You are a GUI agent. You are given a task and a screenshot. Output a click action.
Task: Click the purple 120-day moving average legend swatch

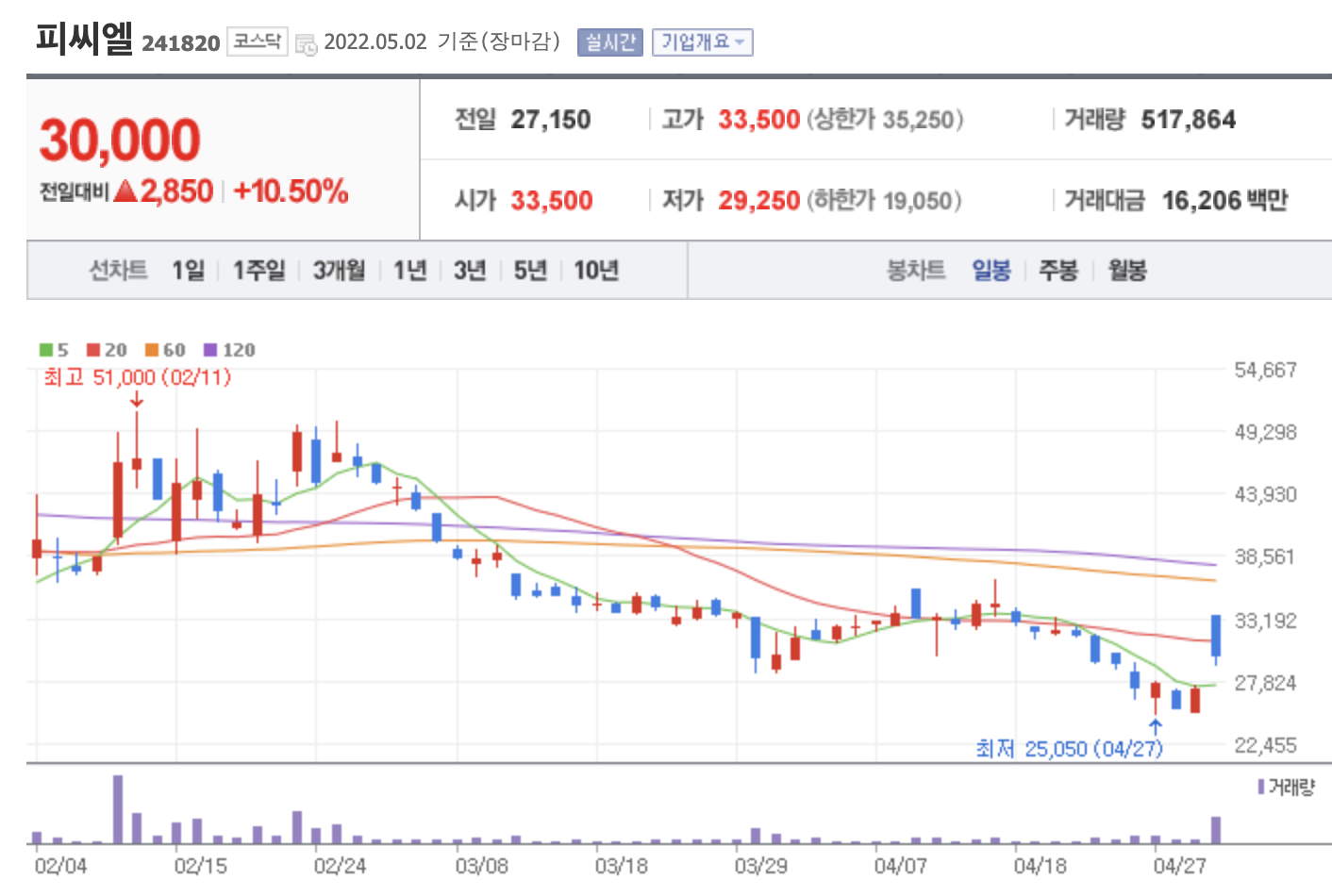point(210,350)
